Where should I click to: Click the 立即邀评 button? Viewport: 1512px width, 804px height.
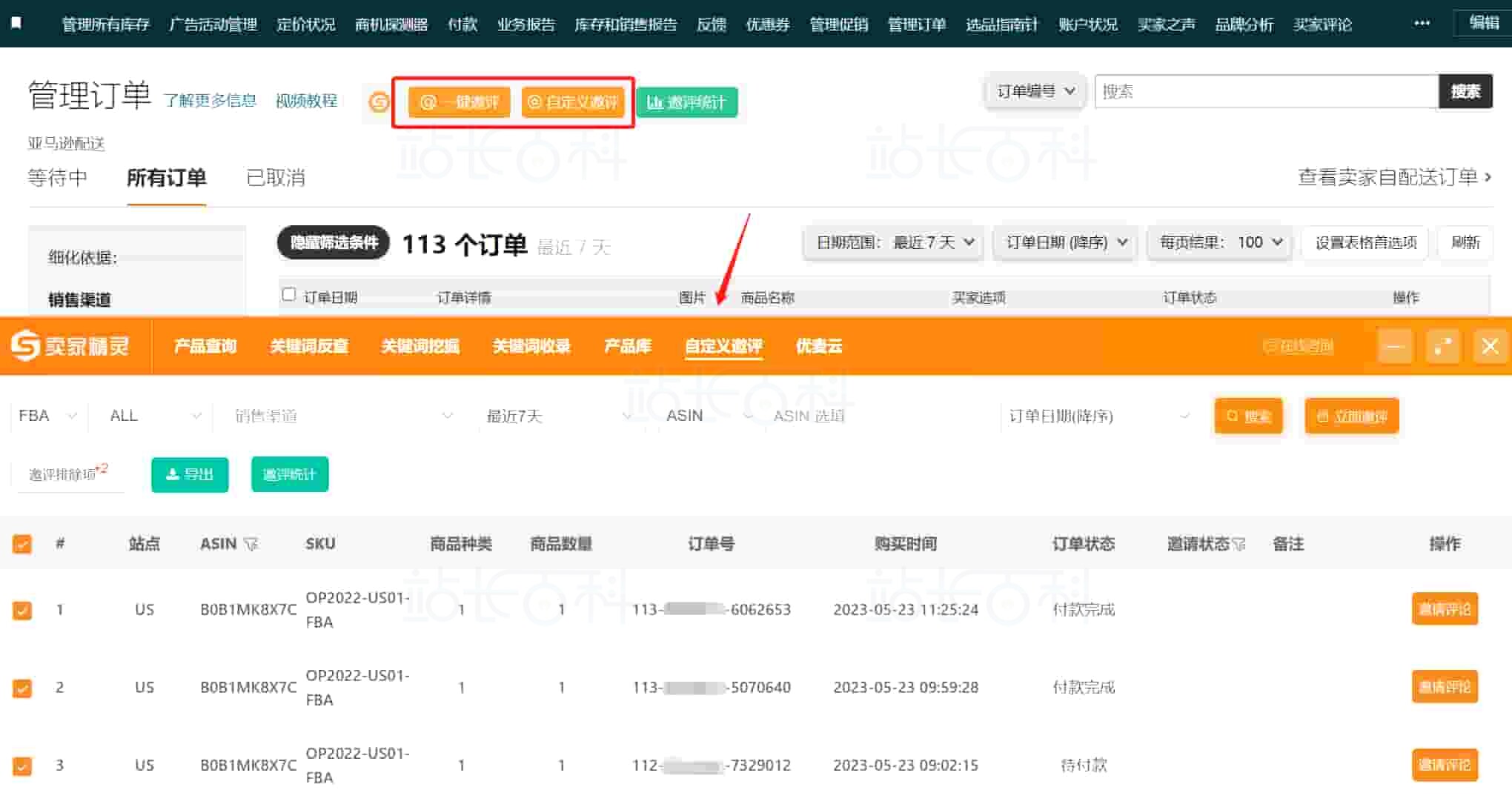click(x=1352, y=416)
